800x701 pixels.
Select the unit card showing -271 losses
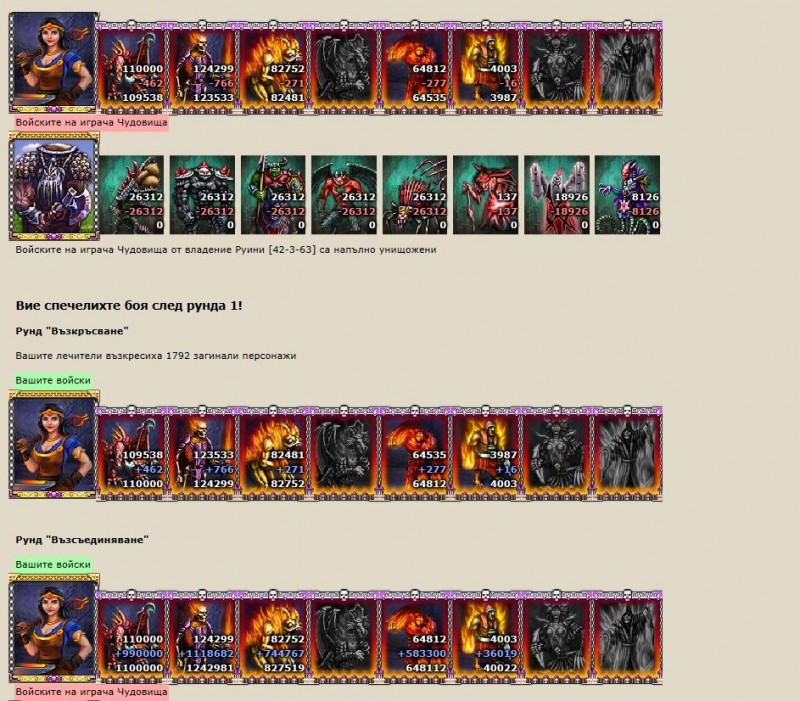click(274, 67)
